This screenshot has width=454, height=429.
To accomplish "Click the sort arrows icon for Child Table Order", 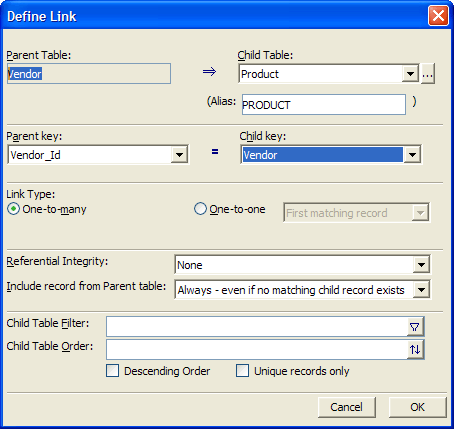I will point(415,350).
